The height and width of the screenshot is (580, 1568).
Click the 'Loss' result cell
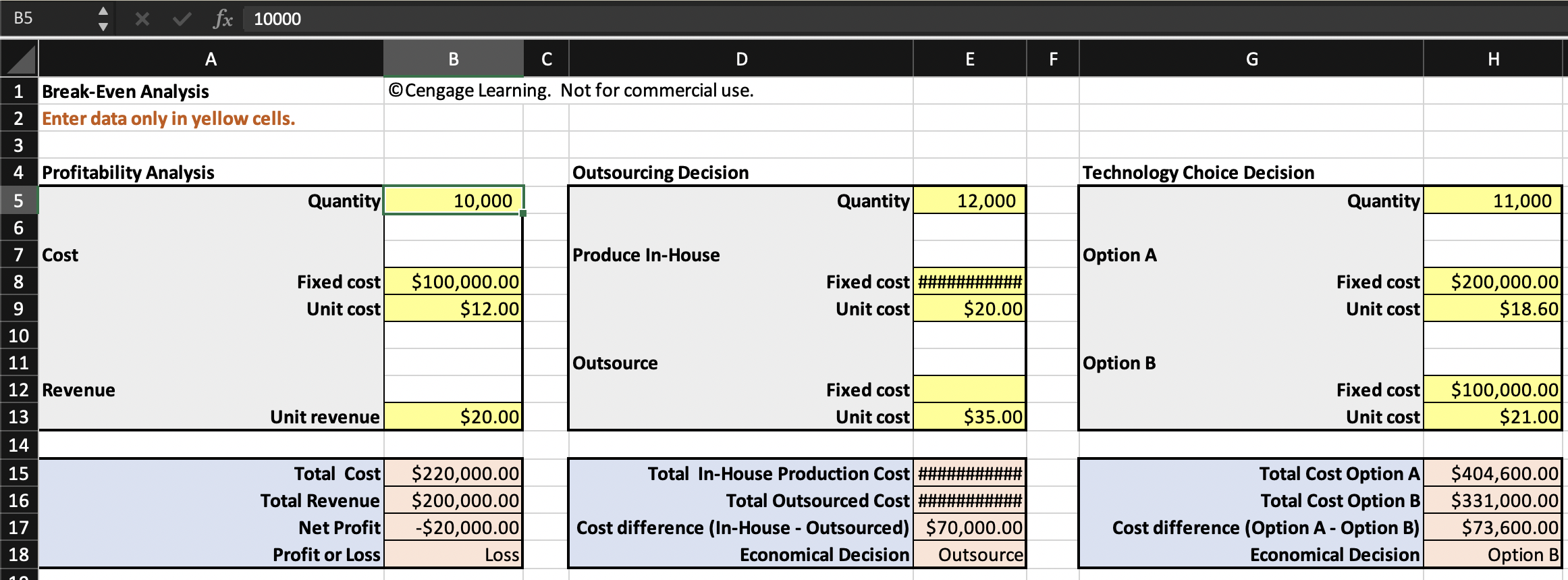point(454,554)
